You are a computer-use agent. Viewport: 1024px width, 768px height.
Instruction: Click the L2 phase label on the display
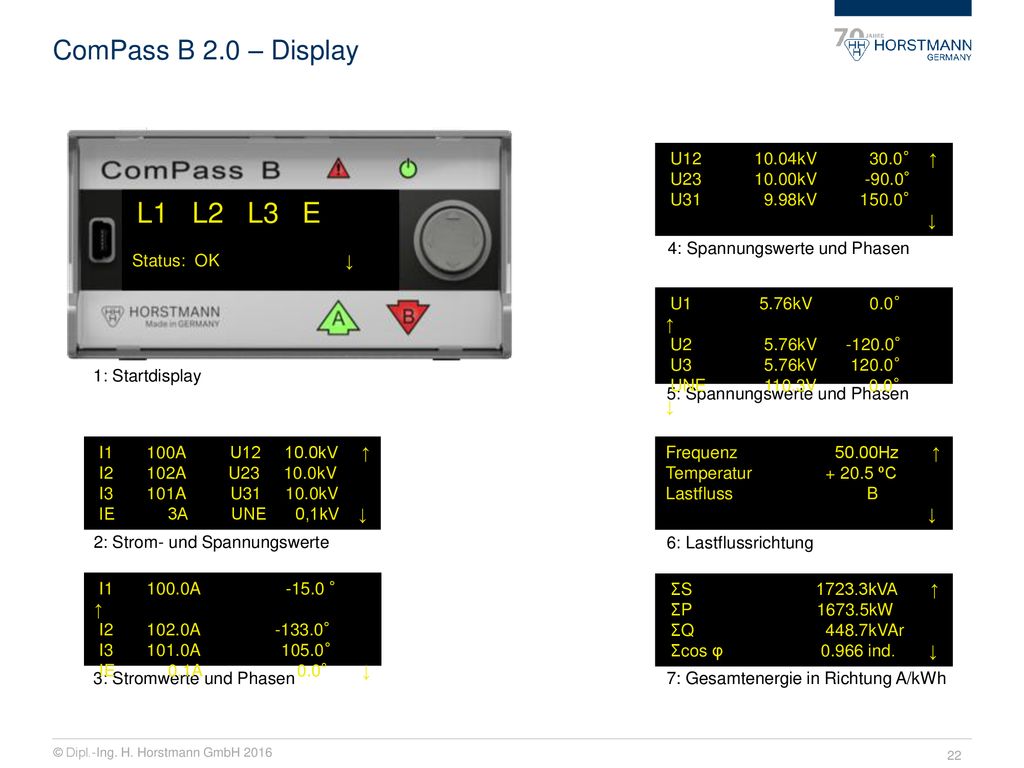pyautogui.click(x=208, y=214)
